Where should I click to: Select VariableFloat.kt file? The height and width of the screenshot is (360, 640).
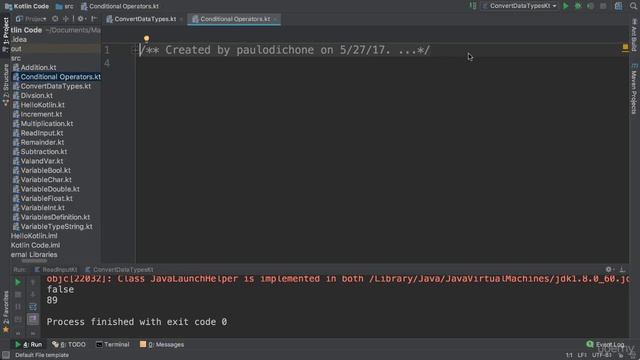(x=47, y=199)
